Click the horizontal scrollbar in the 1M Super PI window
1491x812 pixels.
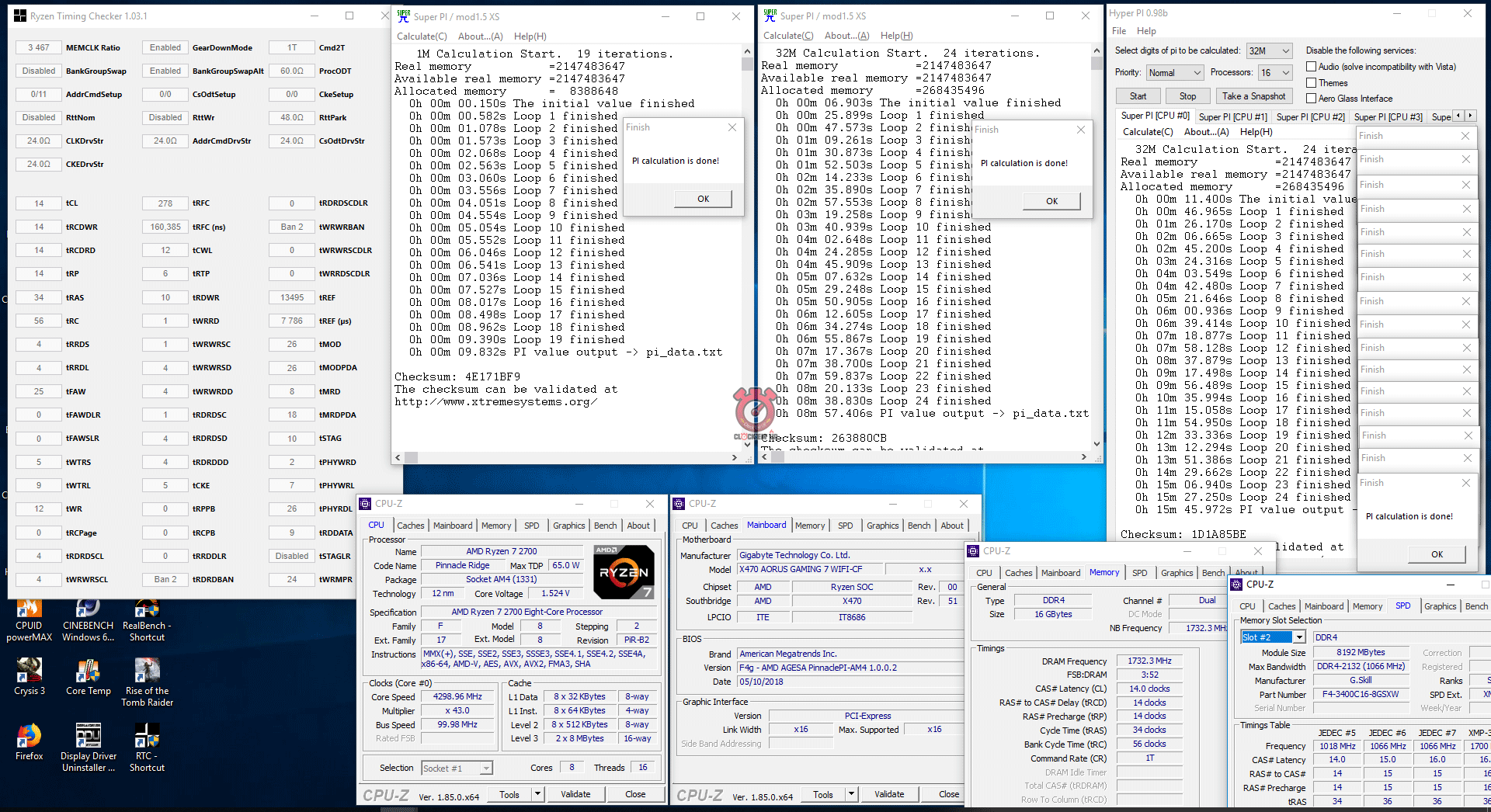(566, 458)
